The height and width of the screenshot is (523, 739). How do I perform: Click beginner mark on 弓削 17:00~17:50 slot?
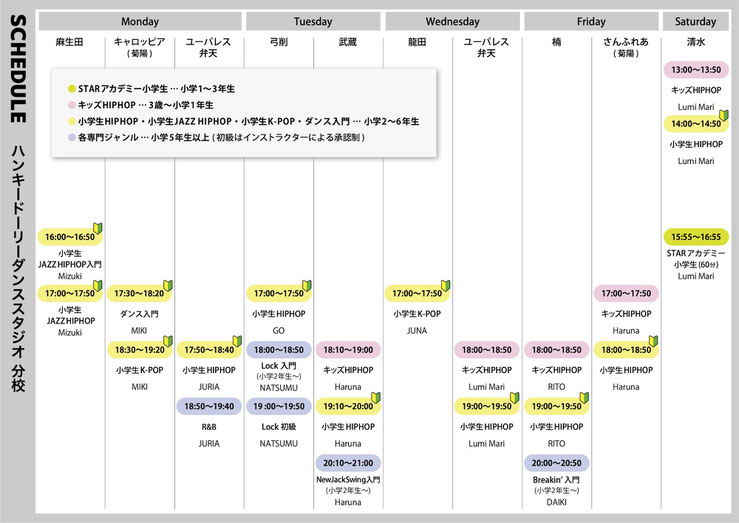(x=307, y=286)
